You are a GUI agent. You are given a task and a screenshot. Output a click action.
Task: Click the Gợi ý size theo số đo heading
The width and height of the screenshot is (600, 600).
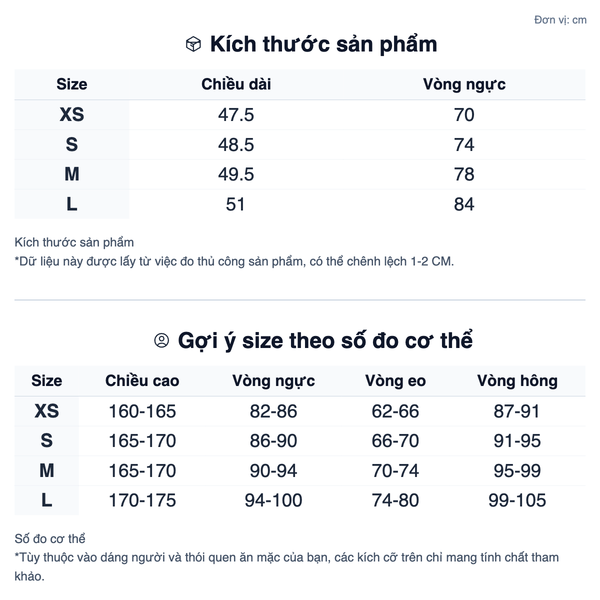coord(325,340)
